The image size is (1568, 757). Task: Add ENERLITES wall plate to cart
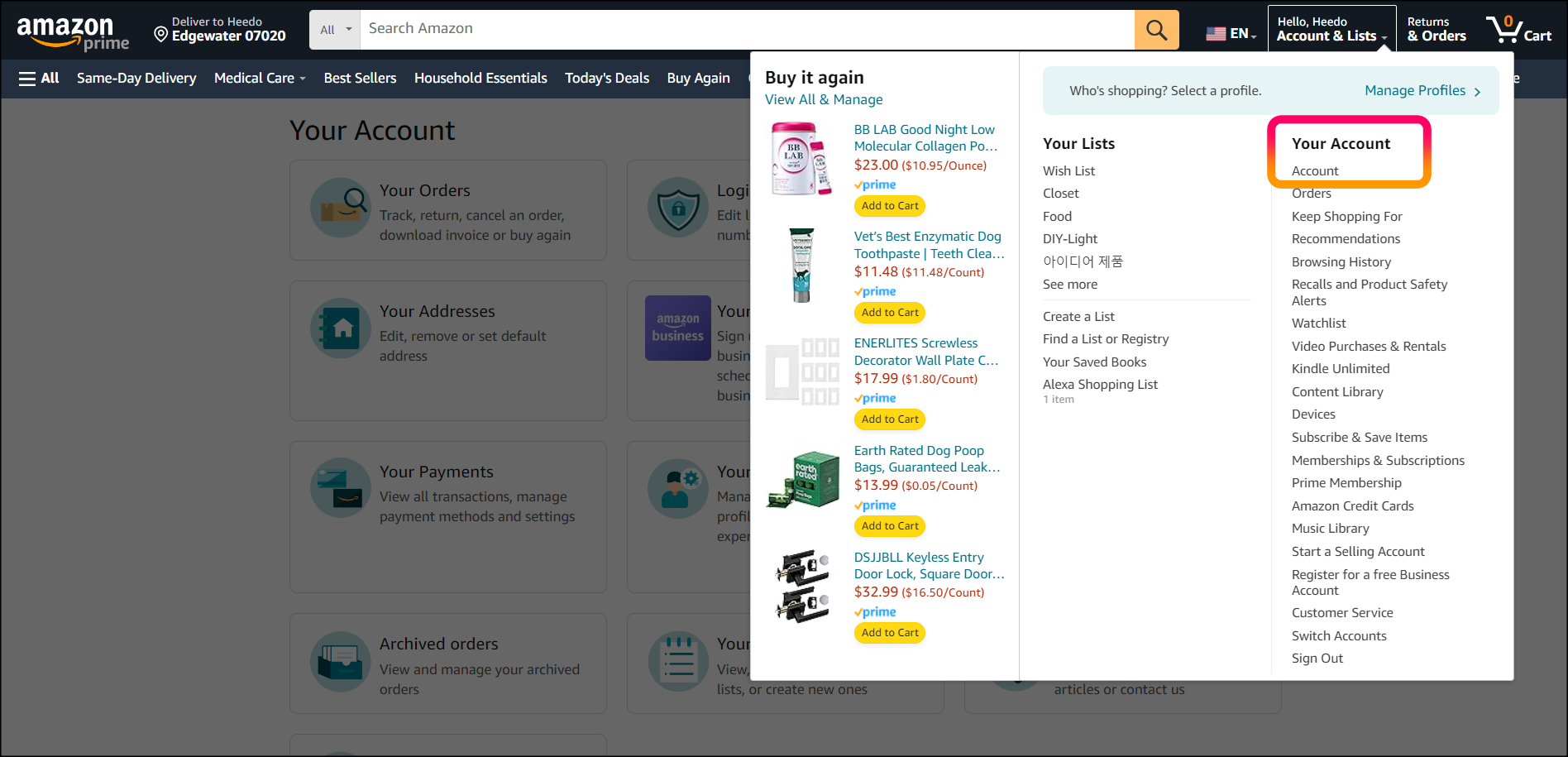click(x=890, y=419)
